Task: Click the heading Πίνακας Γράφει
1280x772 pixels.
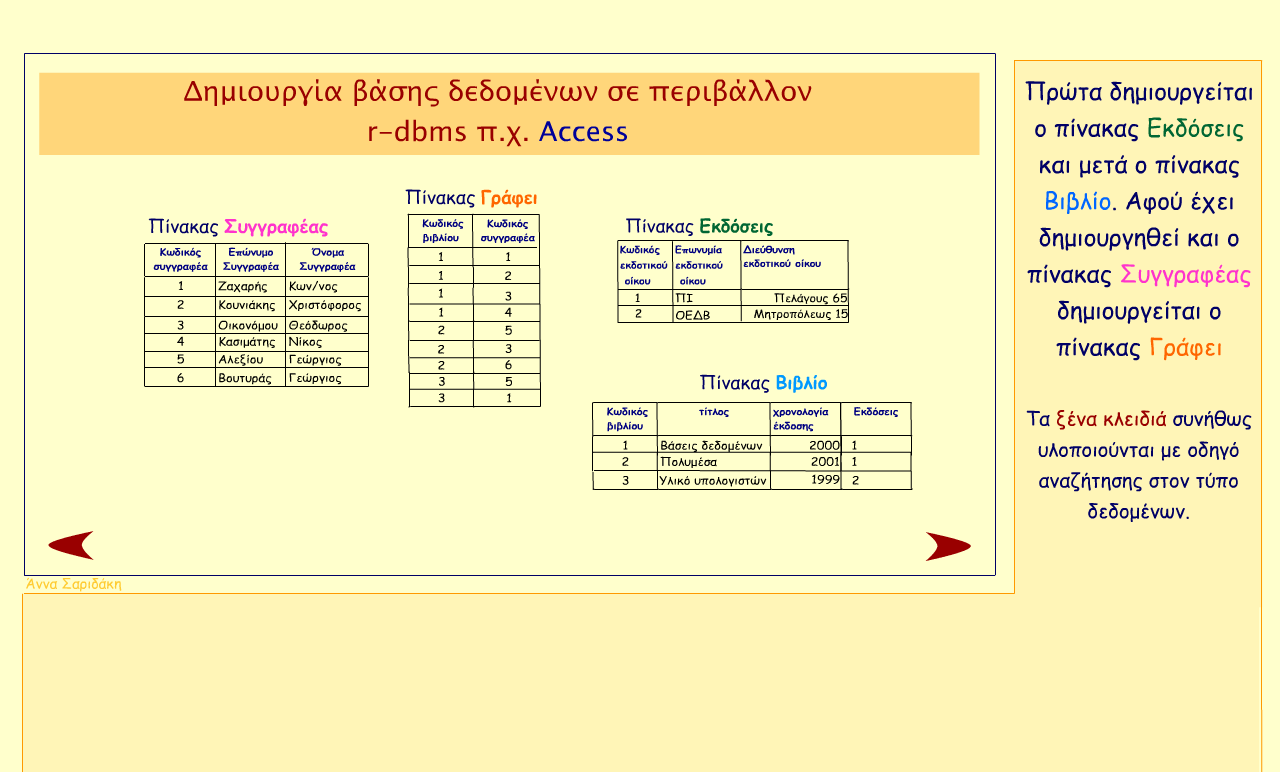Action: coord(471,198)
